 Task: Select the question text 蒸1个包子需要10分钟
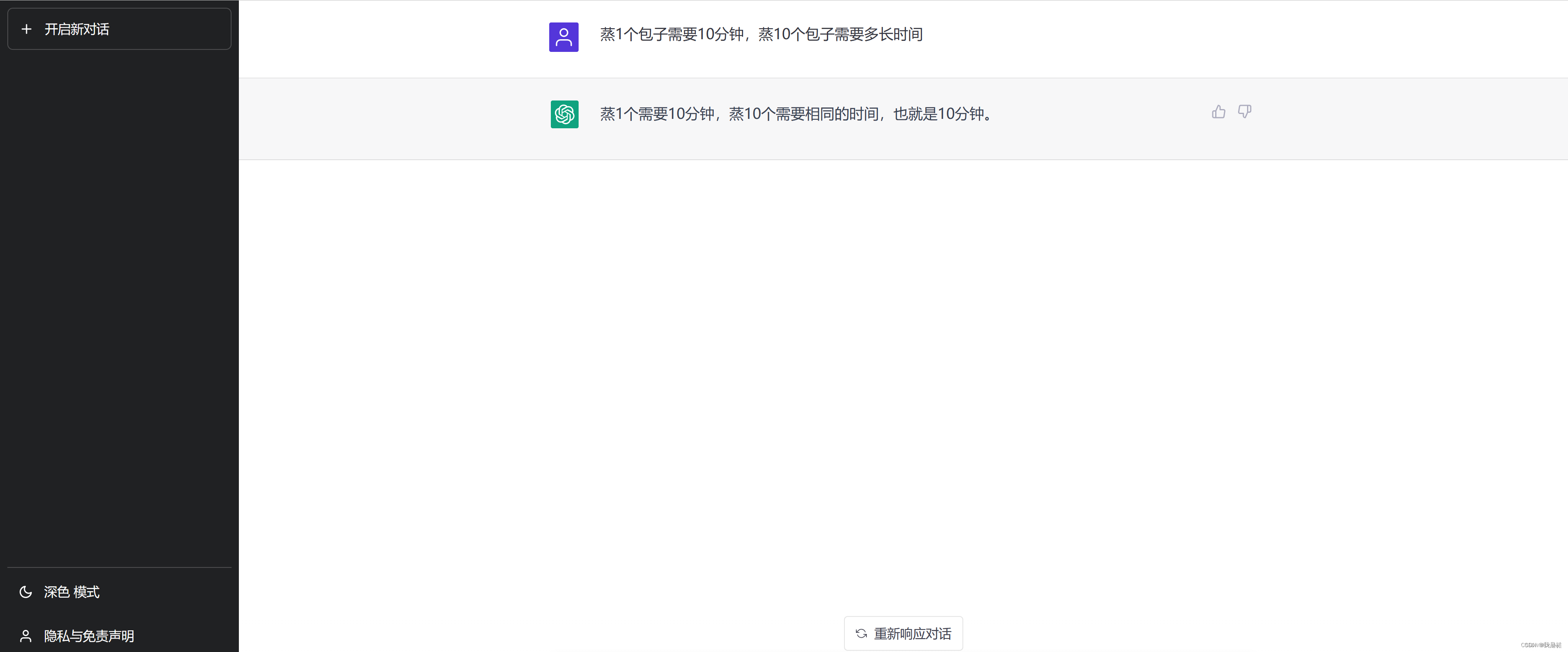(672, 34)
